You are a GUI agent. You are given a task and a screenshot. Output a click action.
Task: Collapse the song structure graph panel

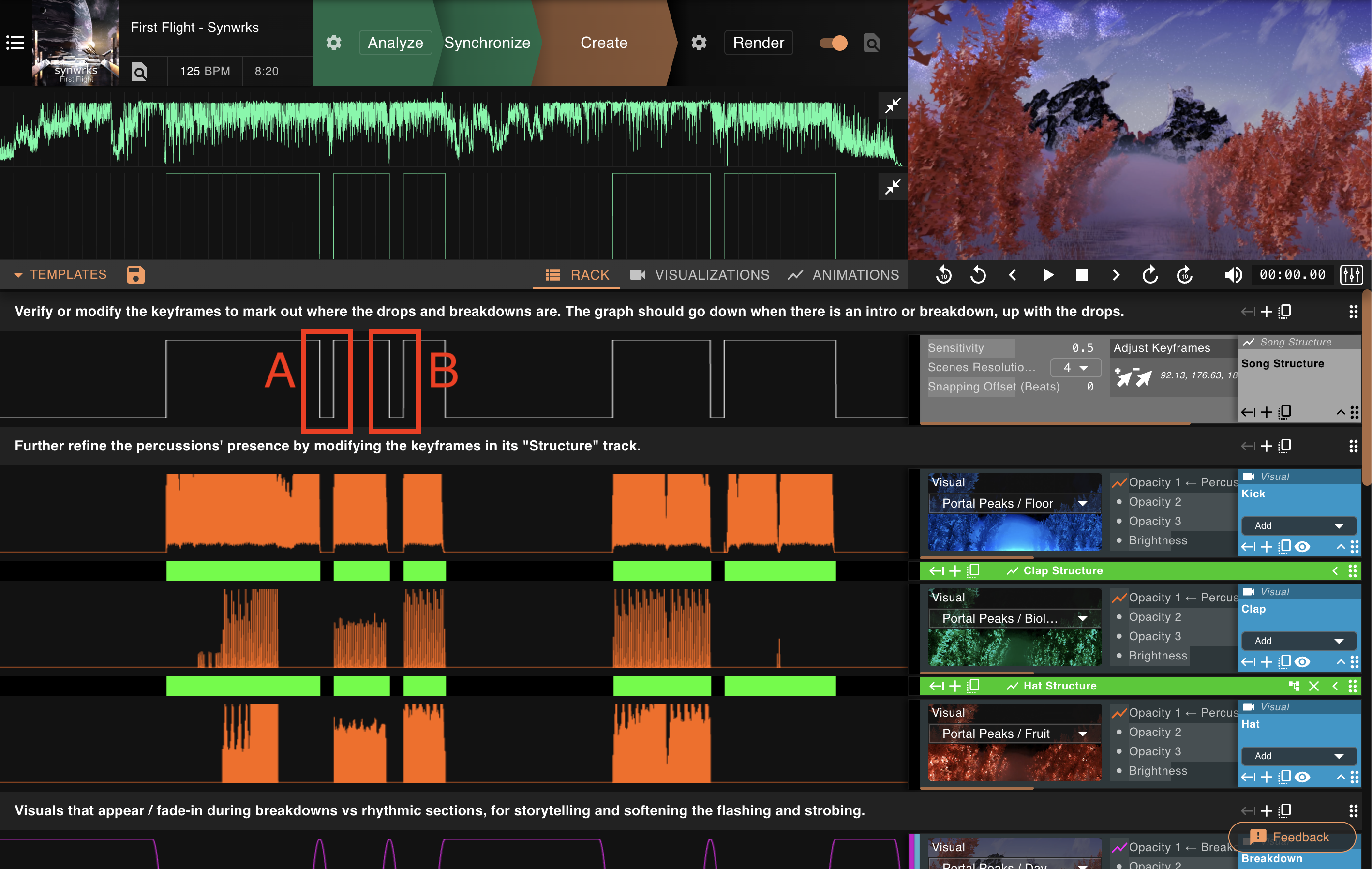(893, 187)
